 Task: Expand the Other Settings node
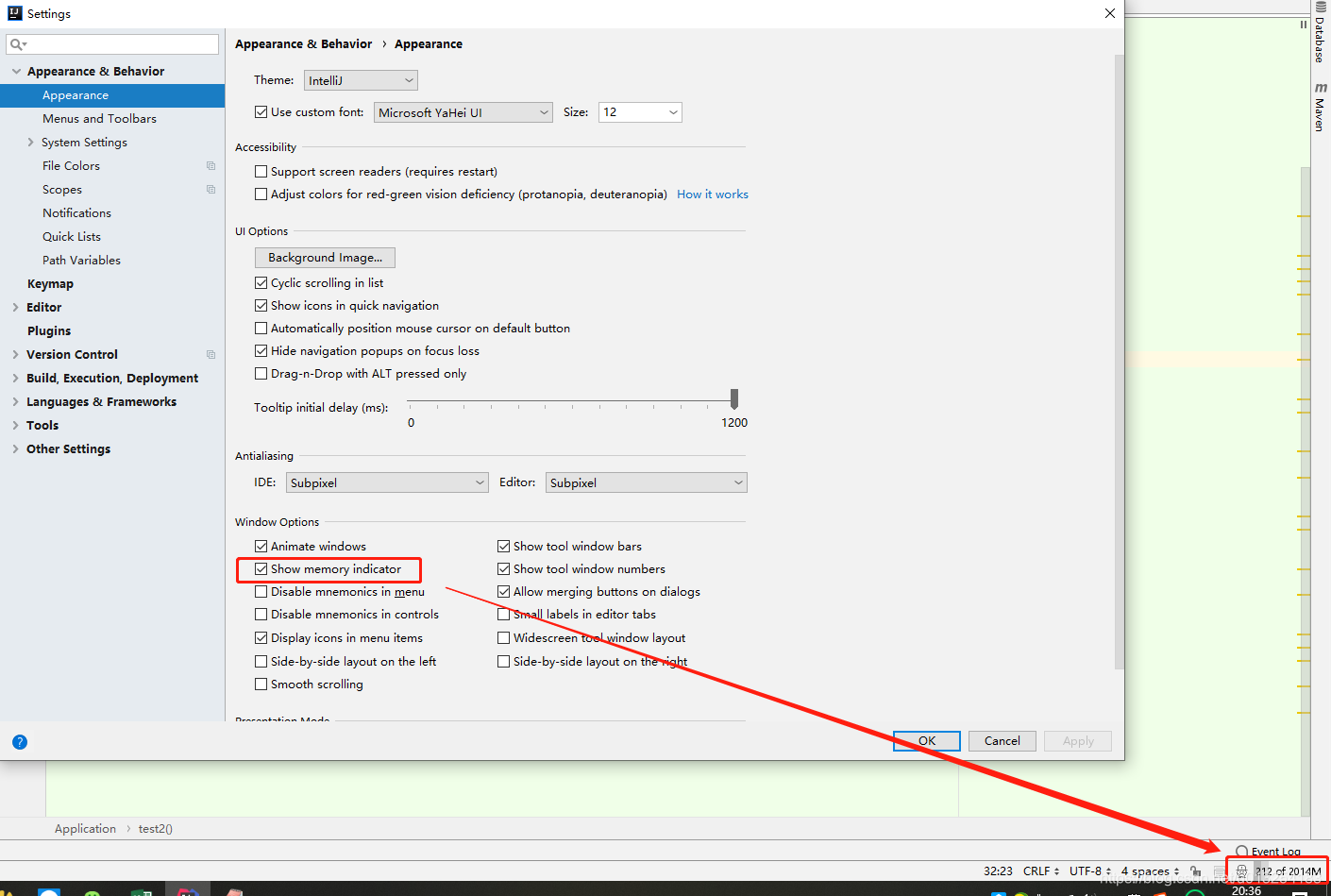click(x=16, y=449)
